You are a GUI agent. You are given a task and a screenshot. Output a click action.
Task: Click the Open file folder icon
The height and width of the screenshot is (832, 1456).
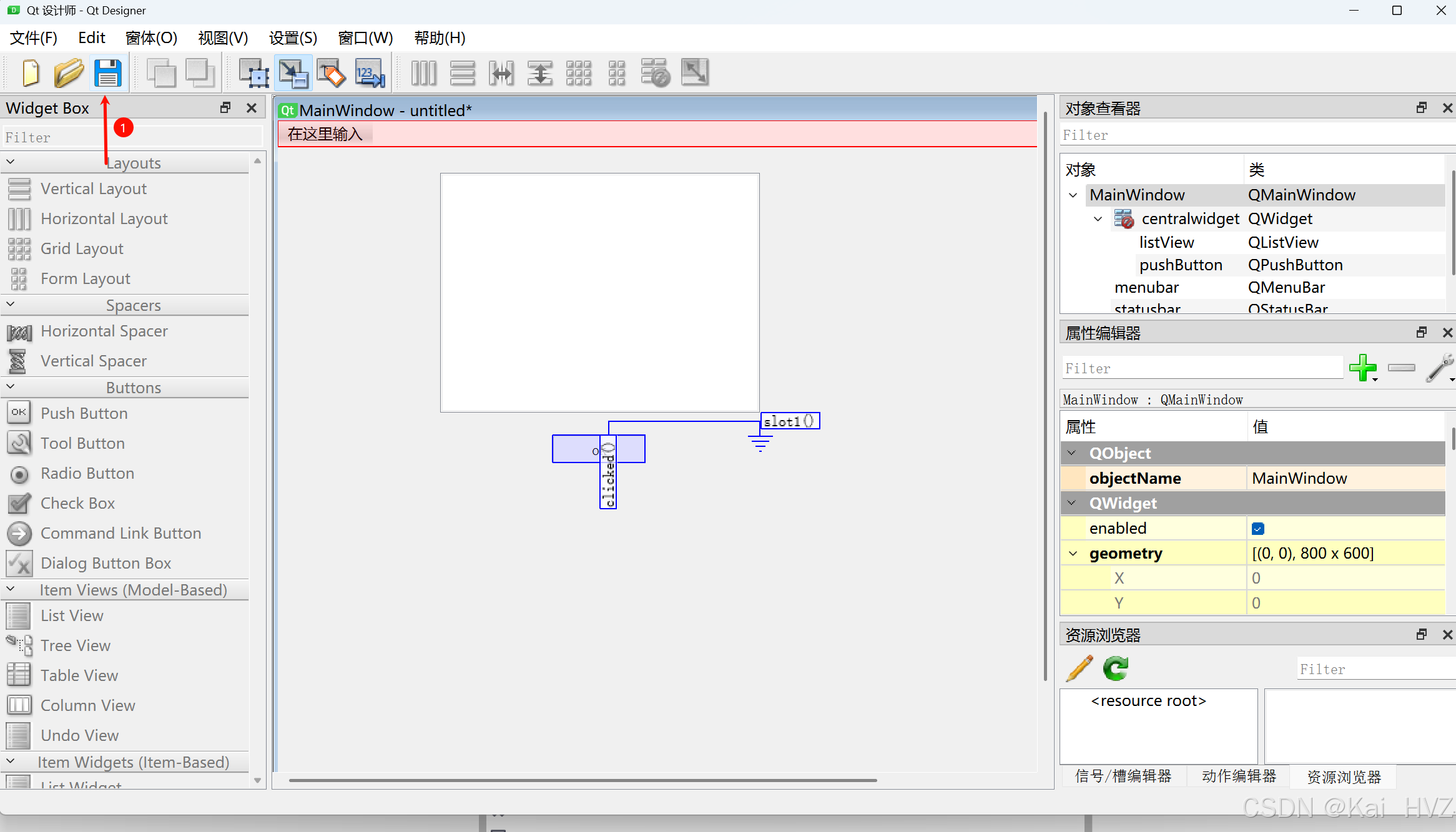[69, 73]
